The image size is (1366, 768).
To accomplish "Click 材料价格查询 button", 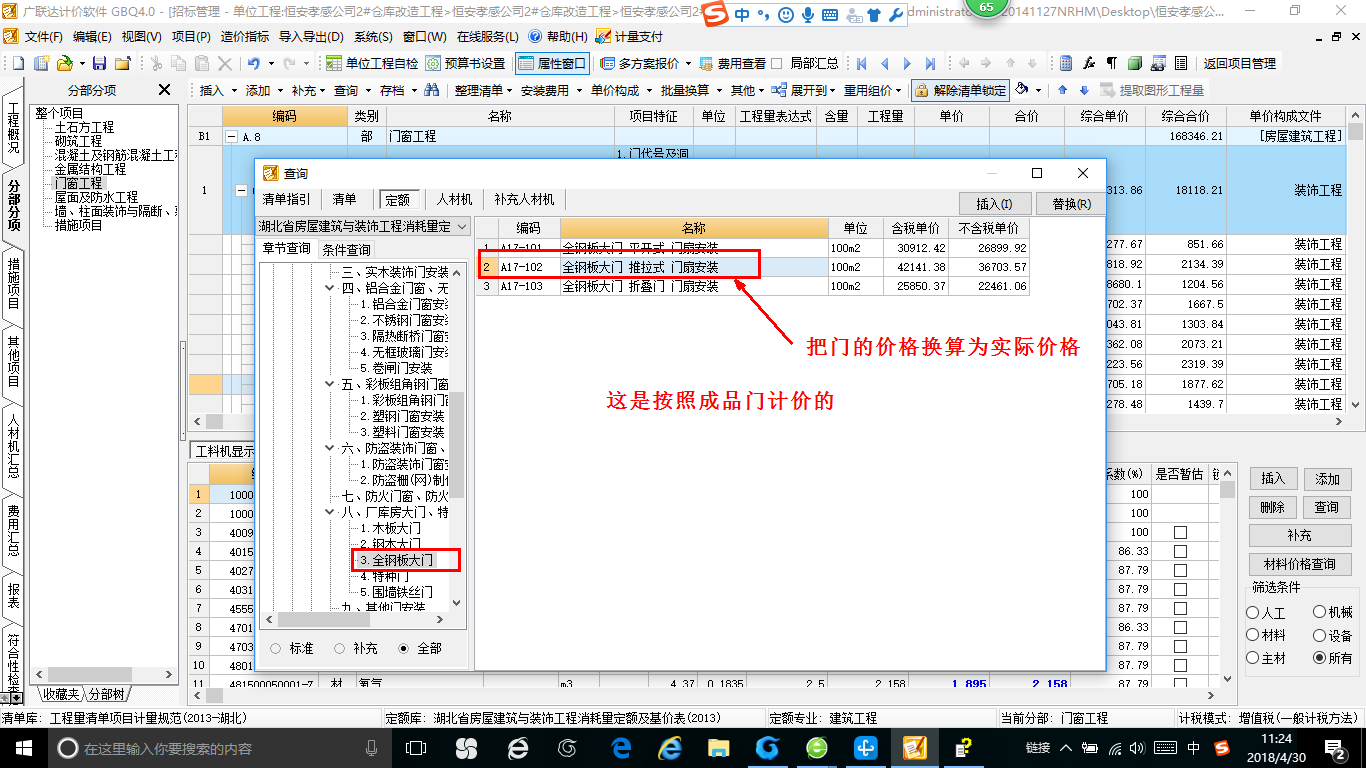I will click(1300, 564).
